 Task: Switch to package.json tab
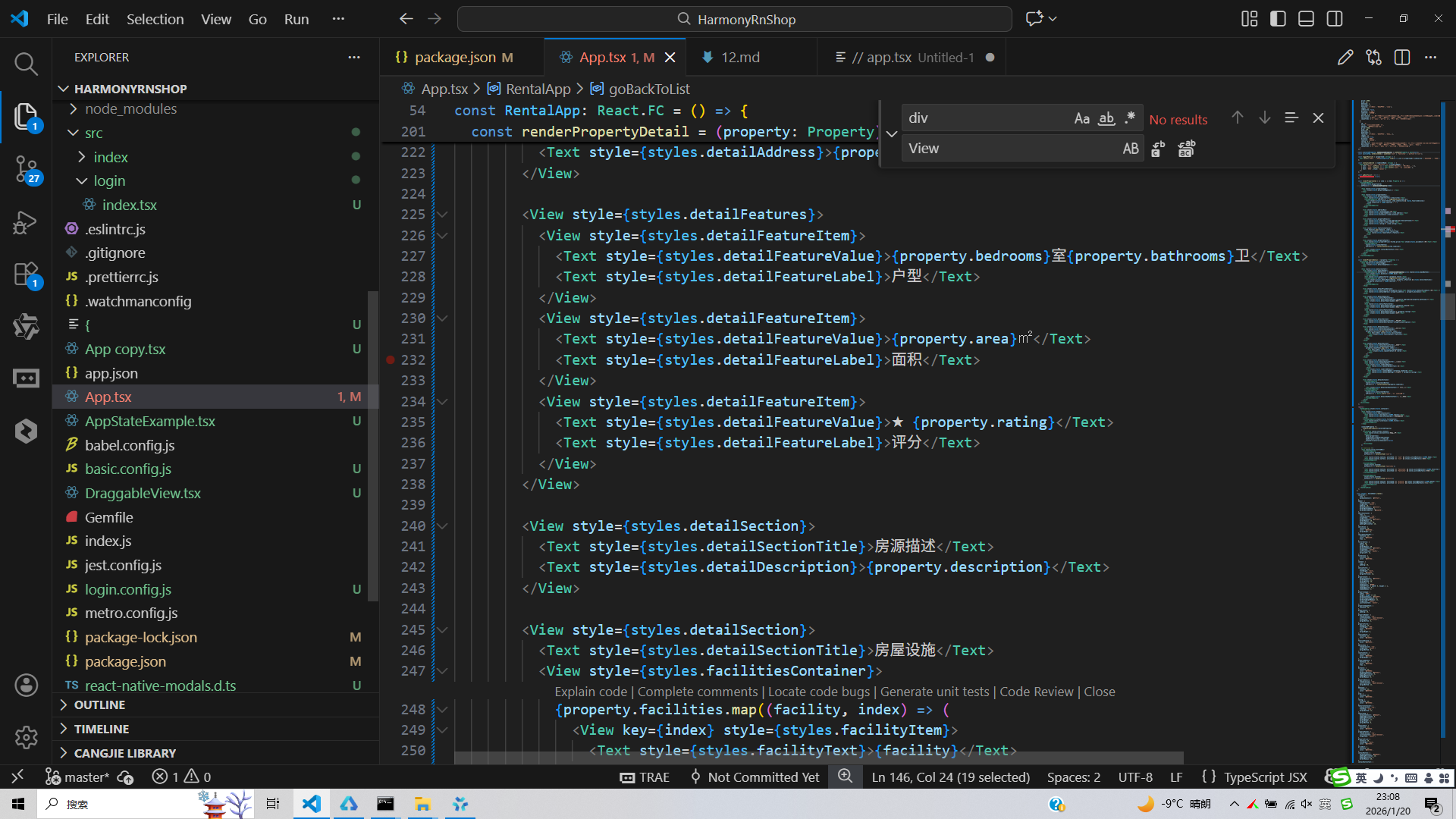[455, 58]
